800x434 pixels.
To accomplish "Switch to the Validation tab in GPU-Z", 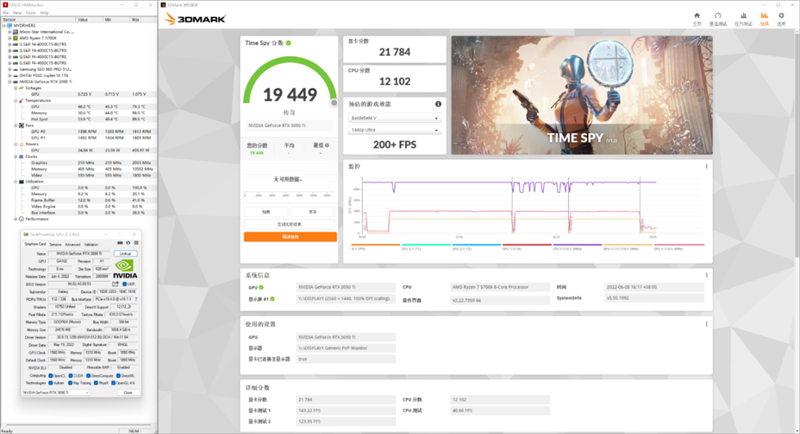I will pyautogui.click(x=91, y=244).
